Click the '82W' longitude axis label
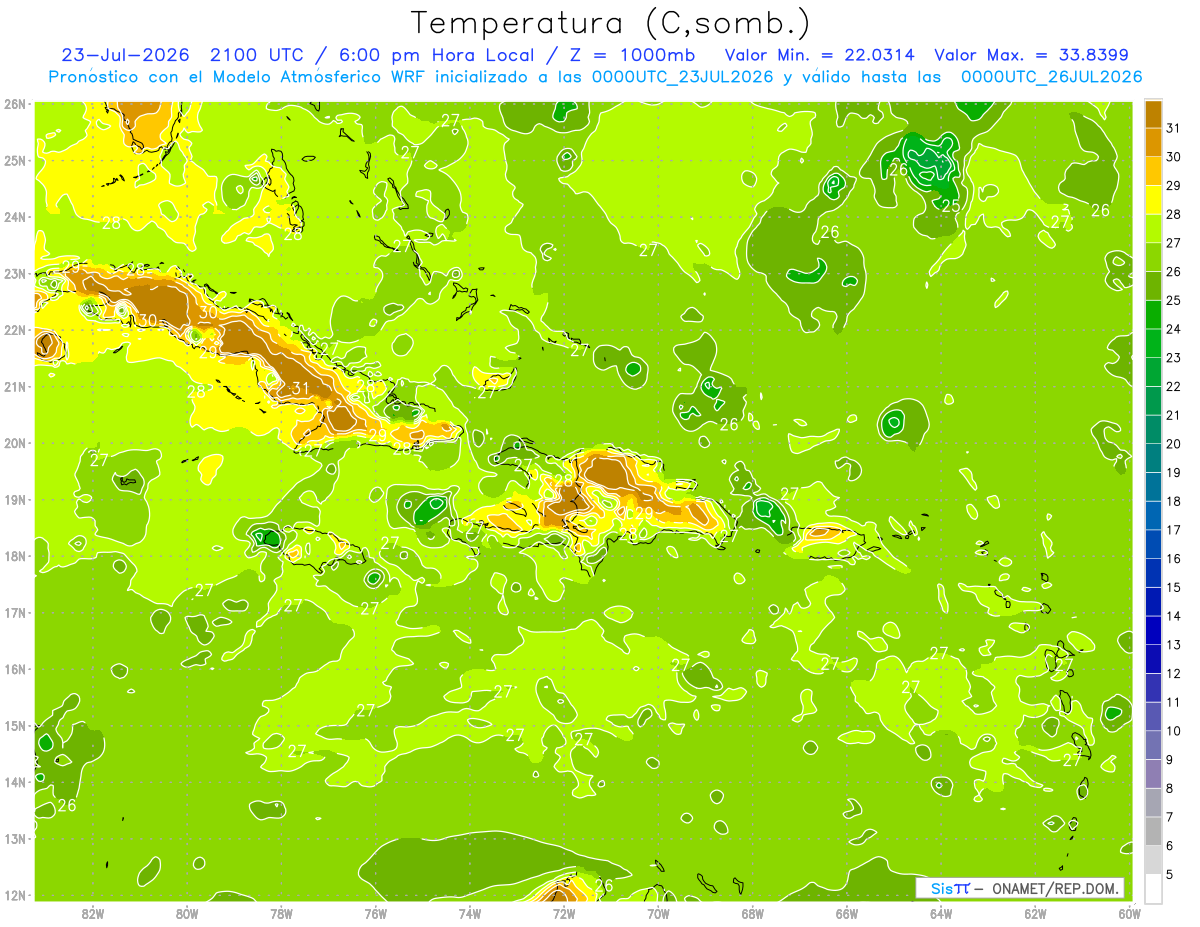 pos(93,912)
